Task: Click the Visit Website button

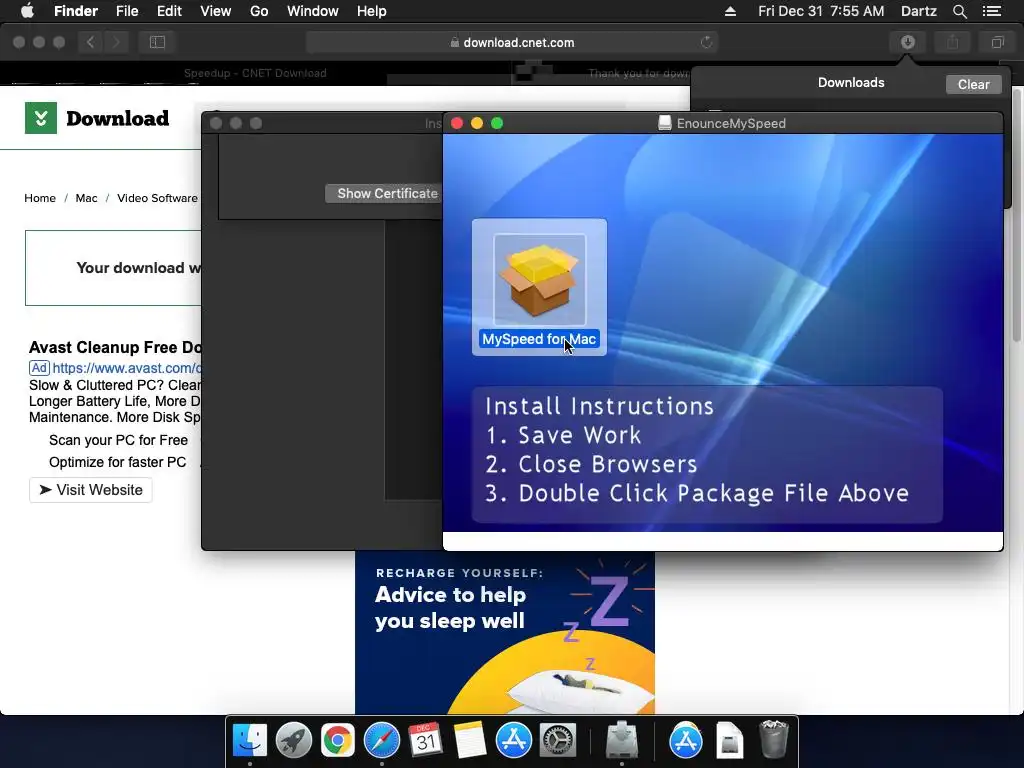Action: pos(91,490)
